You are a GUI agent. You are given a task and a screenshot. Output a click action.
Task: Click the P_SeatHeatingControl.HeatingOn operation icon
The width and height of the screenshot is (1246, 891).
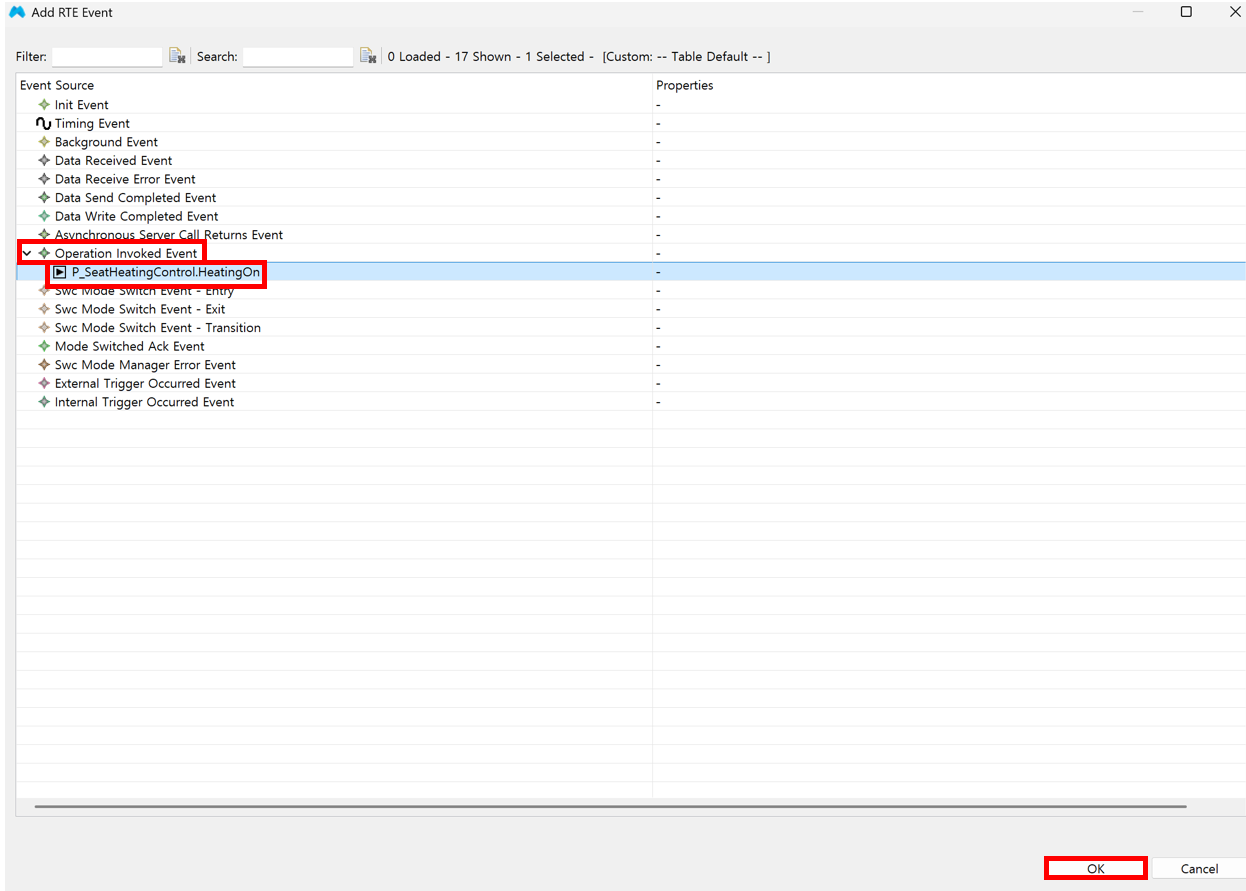[60, 272]
